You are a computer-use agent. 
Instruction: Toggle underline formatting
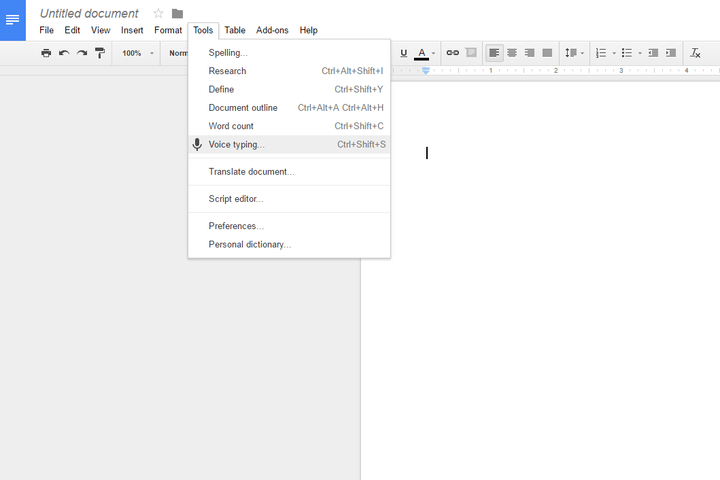(x=404, y=53)
